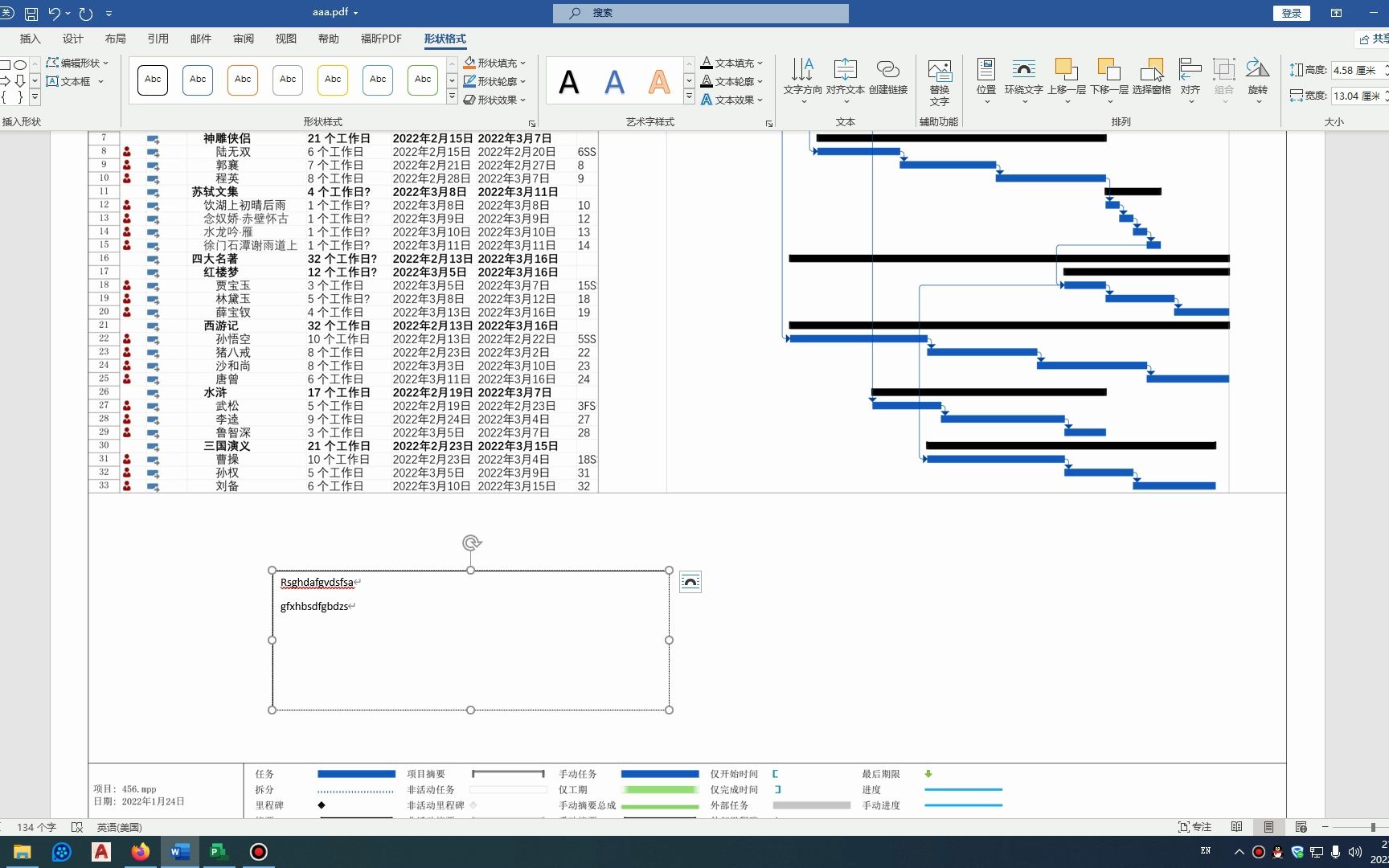Select the green-outline Abc shape style
This screenshot has height=868, width=1389.
[423, 80]
